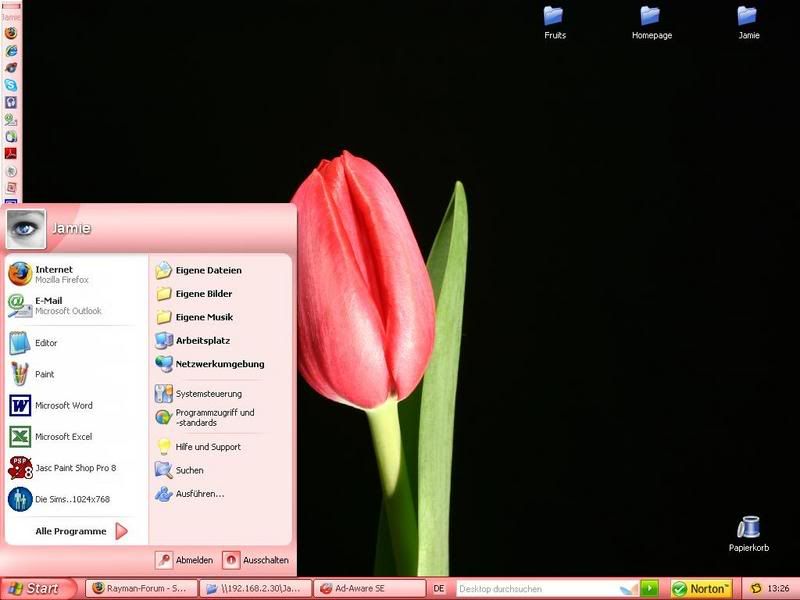Open the Papierkorb recycle bin

pos(748,532)
